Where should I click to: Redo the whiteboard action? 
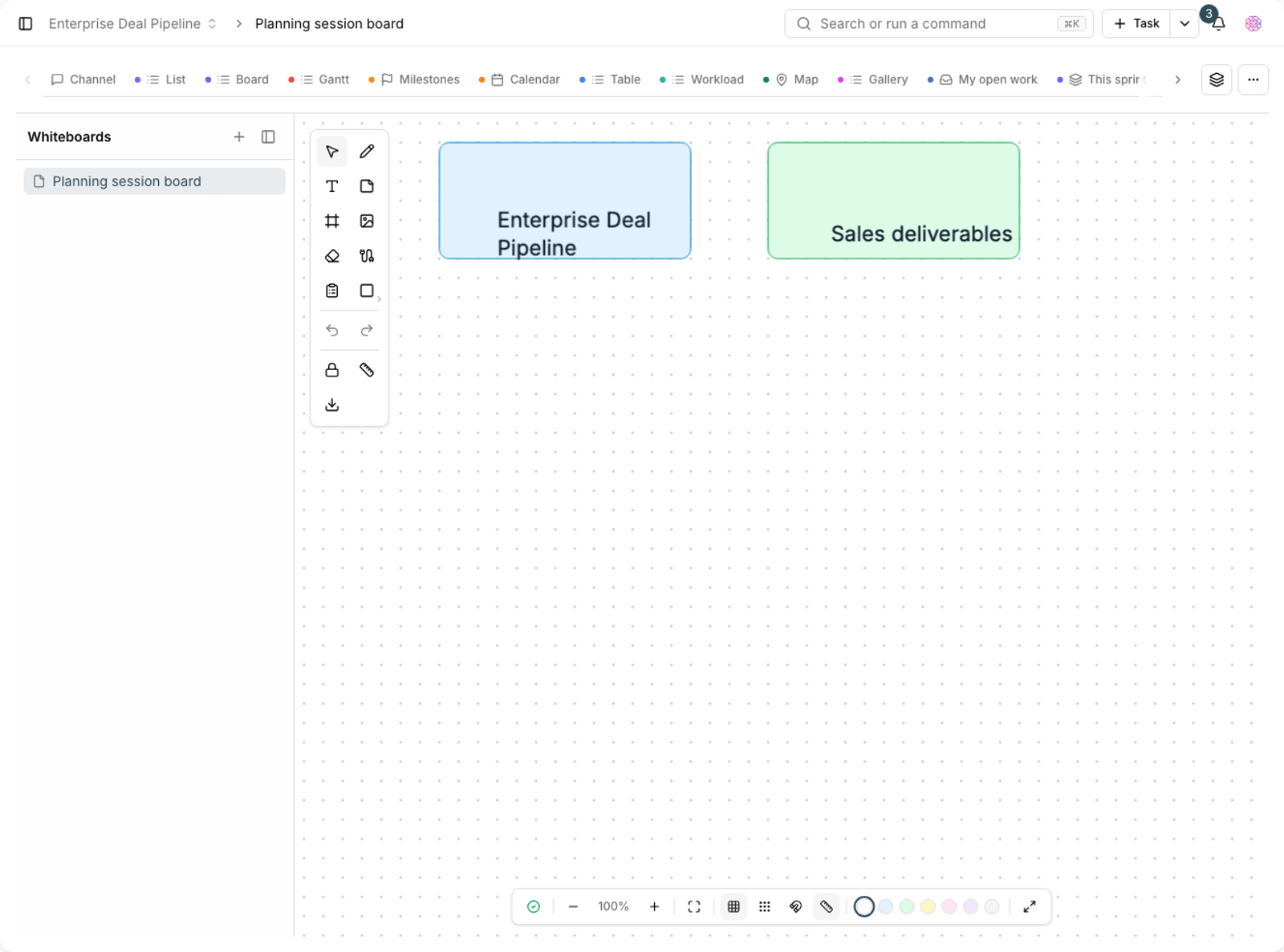pyautogui.click(x=367, y=331)
